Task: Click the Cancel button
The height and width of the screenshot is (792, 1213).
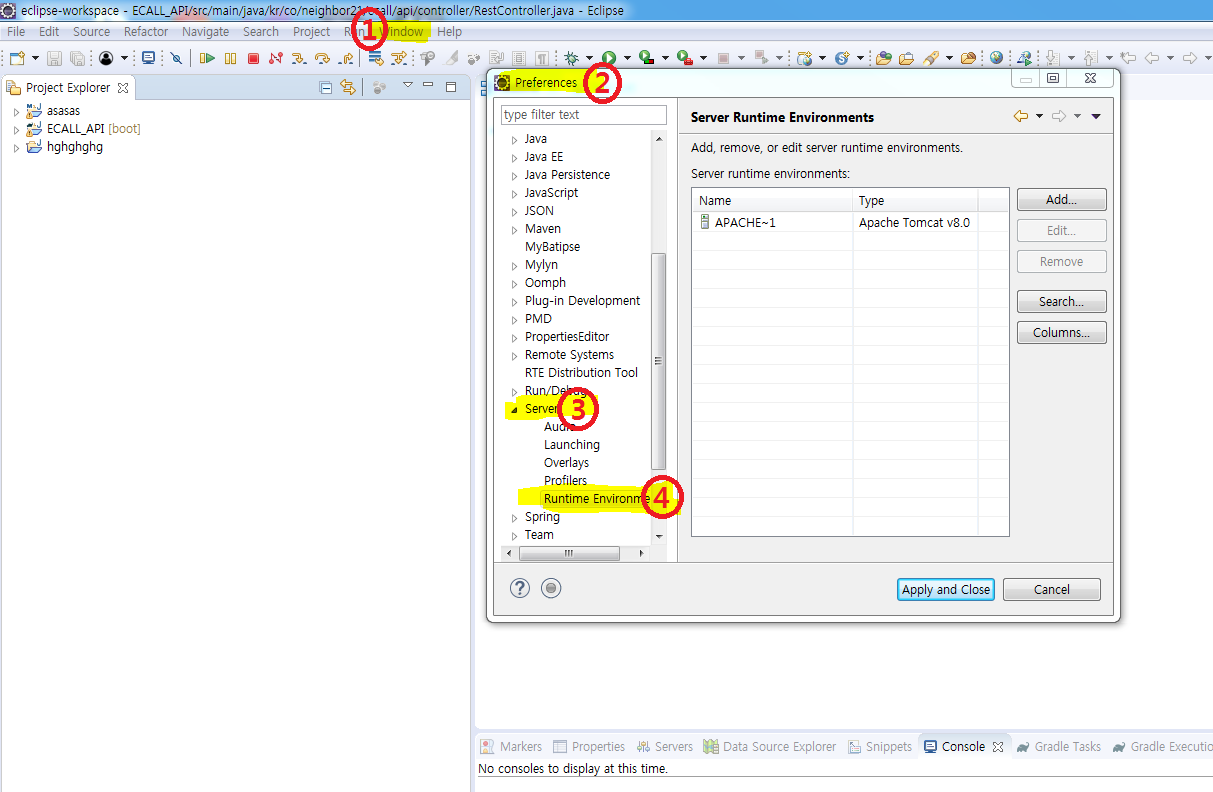Action: click(x=1051, y=589)
